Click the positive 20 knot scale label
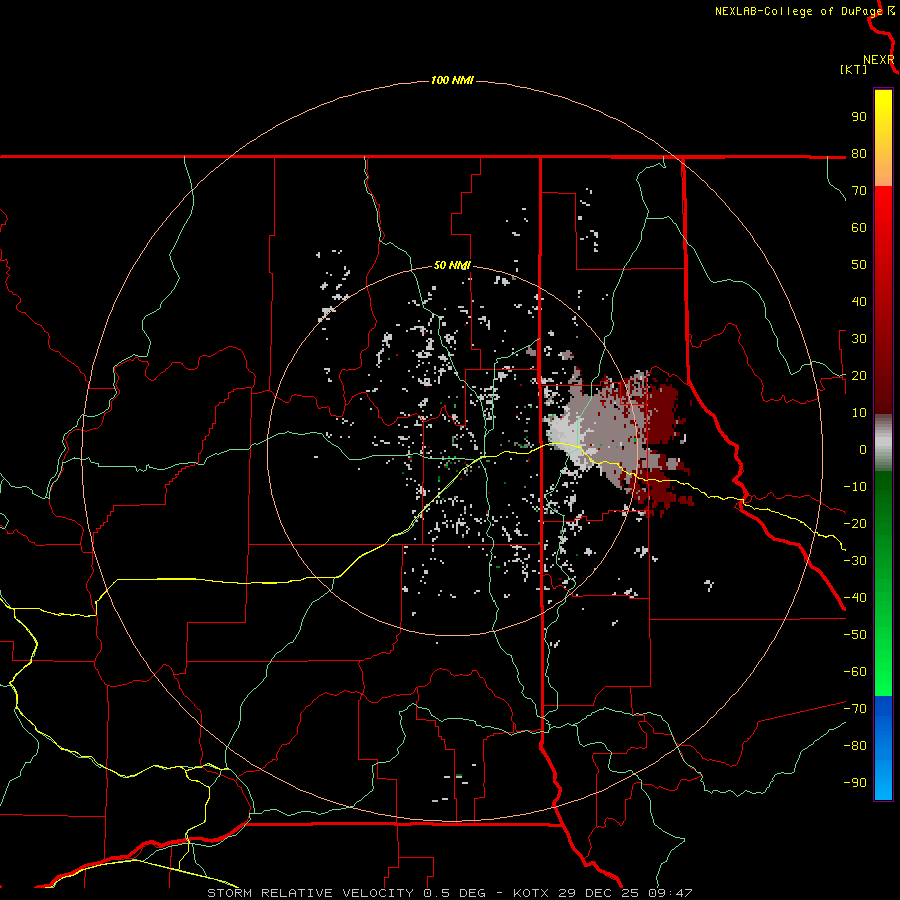 tap(859, 376)
